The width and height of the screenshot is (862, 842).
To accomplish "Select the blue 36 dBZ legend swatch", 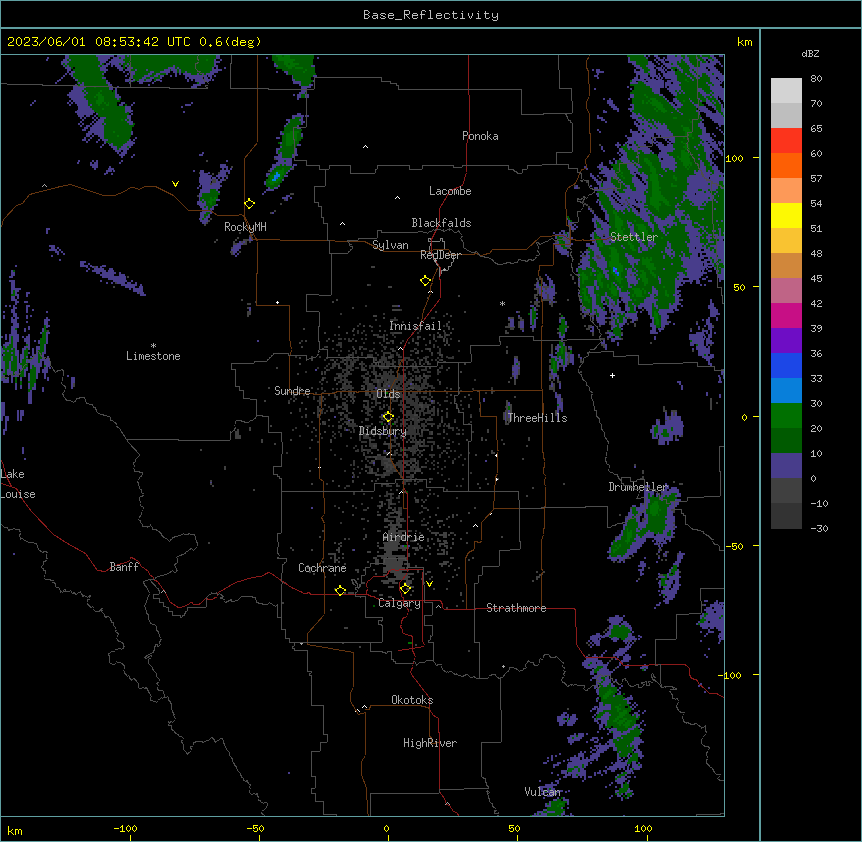I will click(x=786, y=365).
